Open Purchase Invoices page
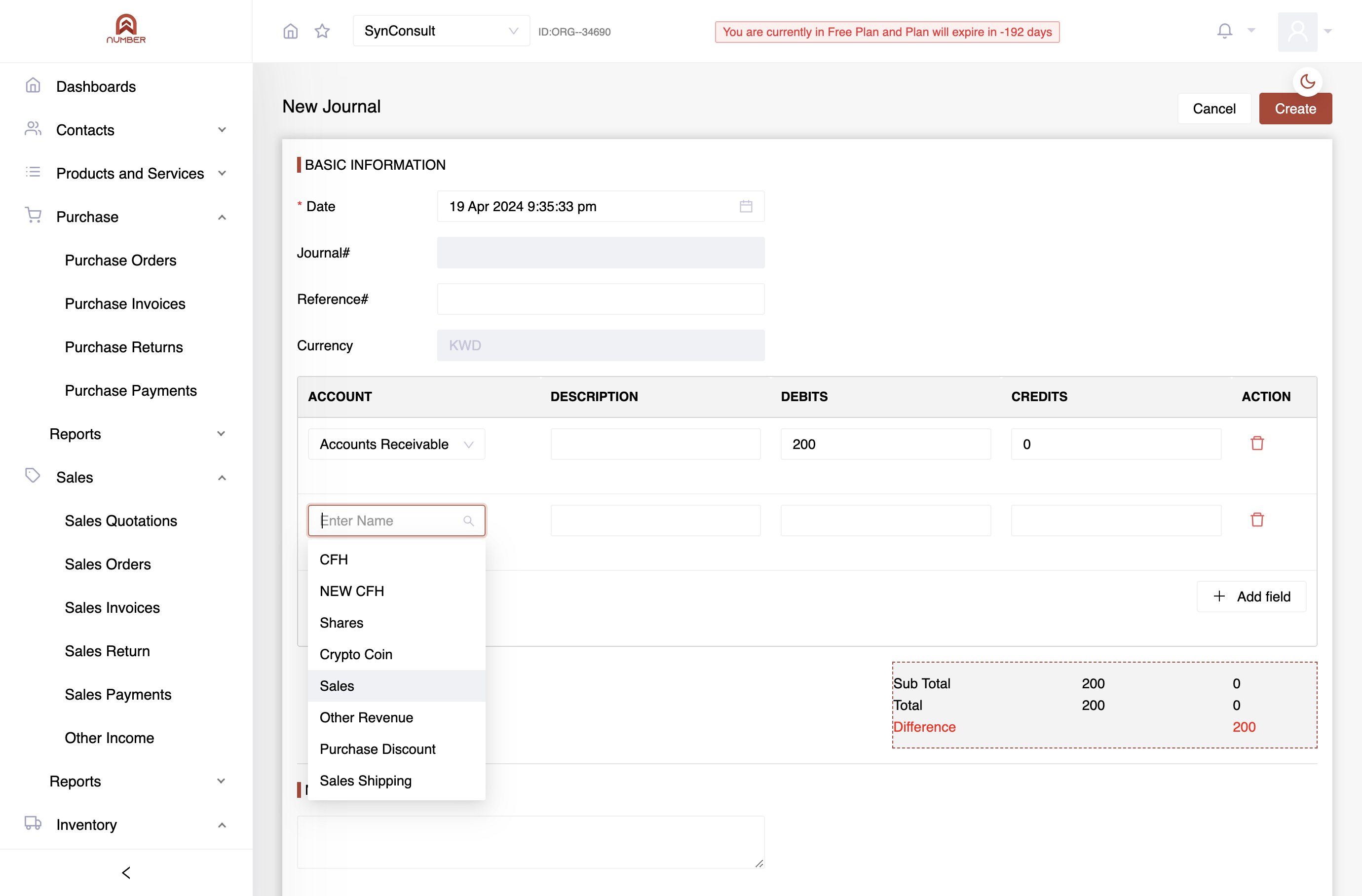1362x896 pixels. (125, 304)
